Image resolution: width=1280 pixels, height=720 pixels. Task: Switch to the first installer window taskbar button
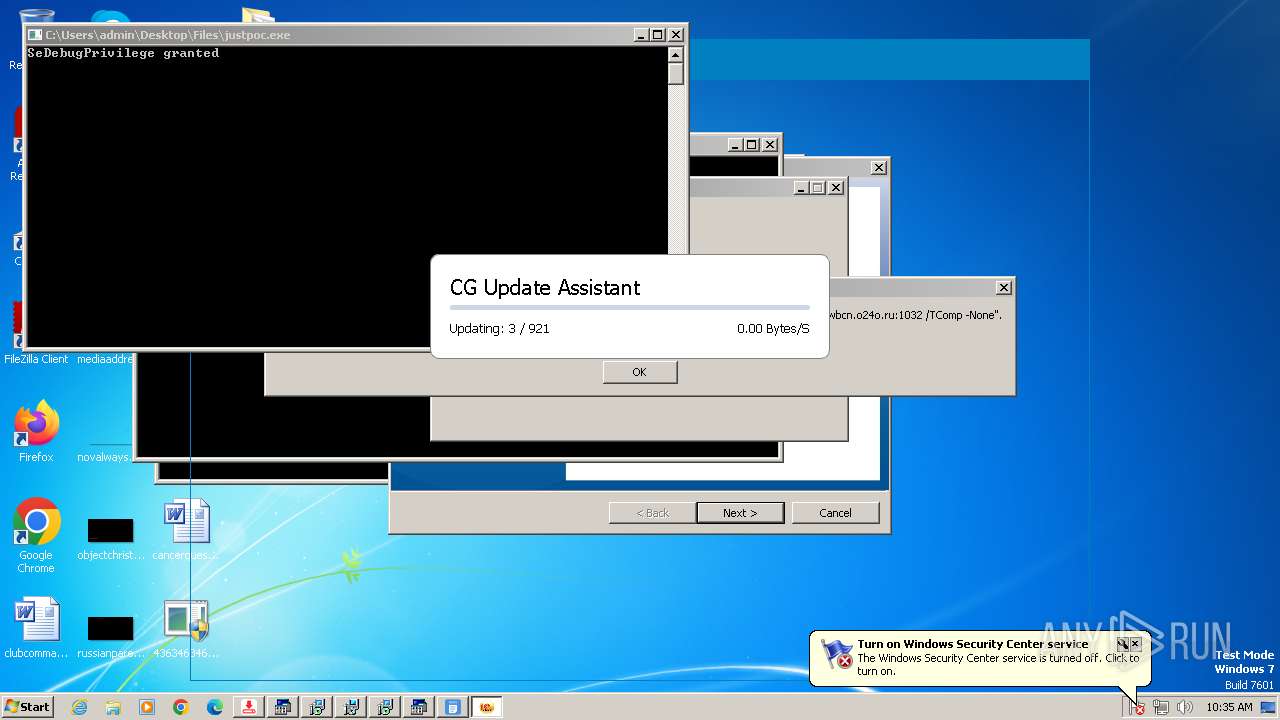point(283,707)
